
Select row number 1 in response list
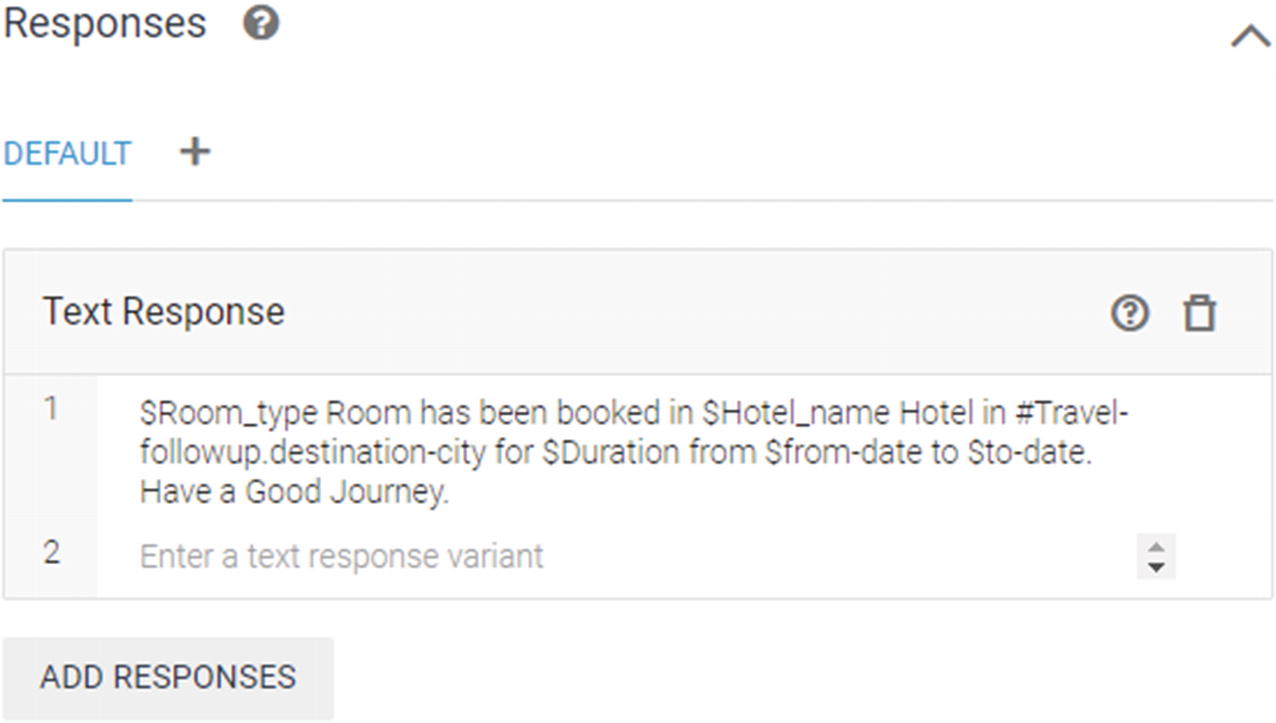[x=51, y=408]
